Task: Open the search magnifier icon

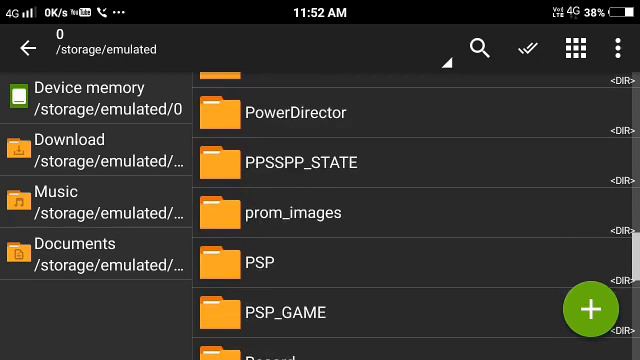Action: [x=479, y=48]
